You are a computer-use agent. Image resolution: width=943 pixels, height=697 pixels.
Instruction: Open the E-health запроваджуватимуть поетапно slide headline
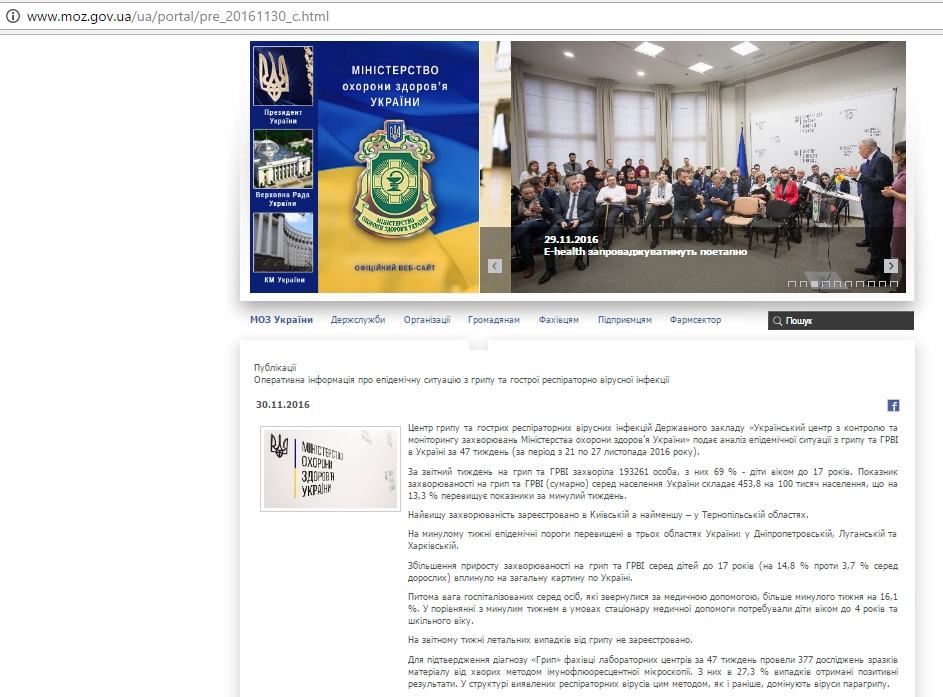coord(645,252)
